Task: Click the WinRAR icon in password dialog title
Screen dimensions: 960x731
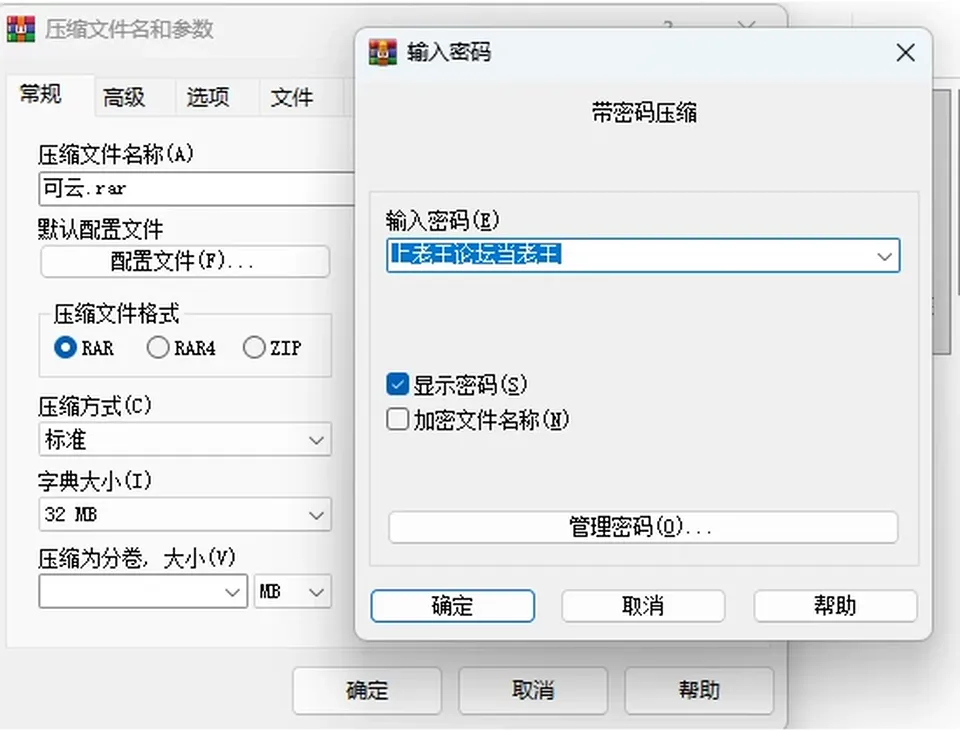Action: click(x=383, y=52)
